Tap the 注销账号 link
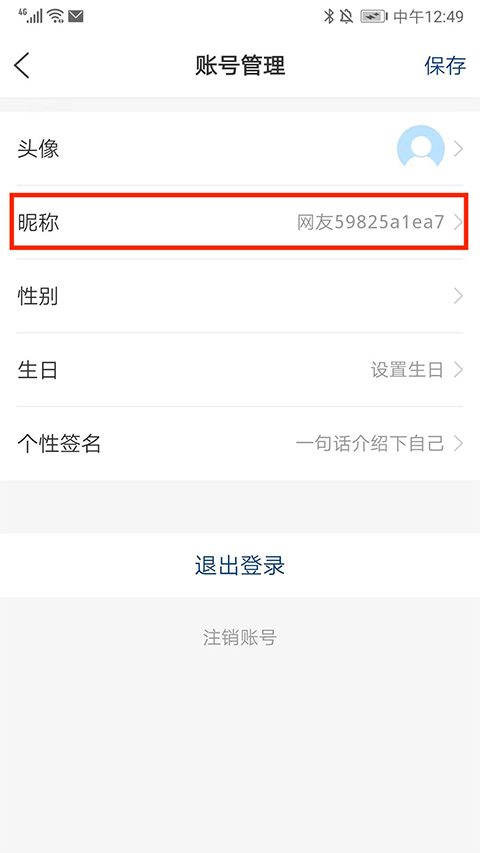The width and height of the screenshot is (480, 853). pos(240,638)
